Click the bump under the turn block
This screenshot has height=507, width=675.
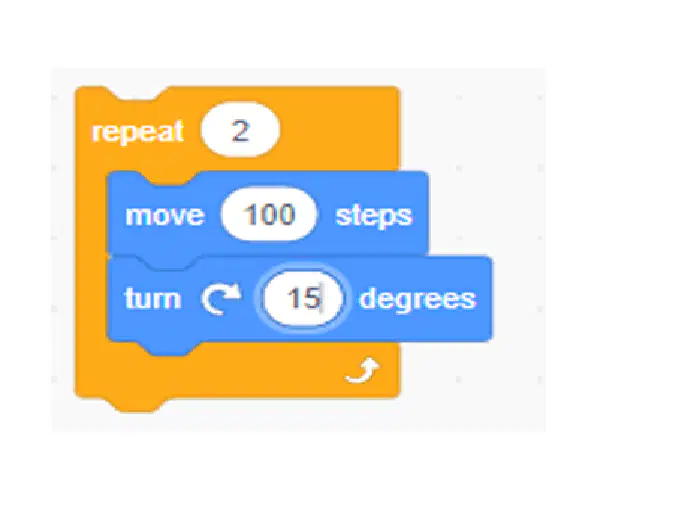tap(172, 349)
